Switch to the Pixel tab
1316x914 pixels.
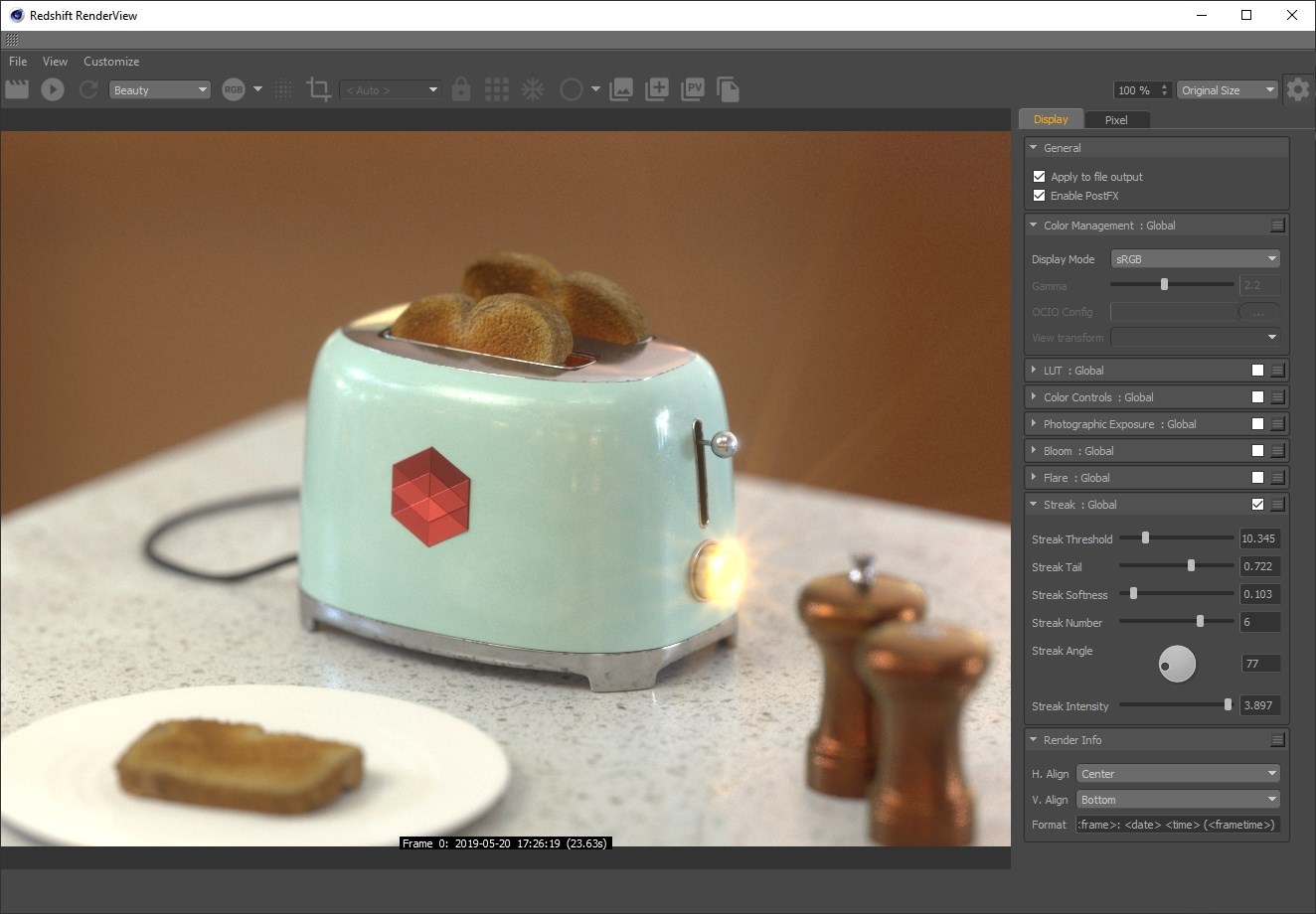coord(1116,119)
